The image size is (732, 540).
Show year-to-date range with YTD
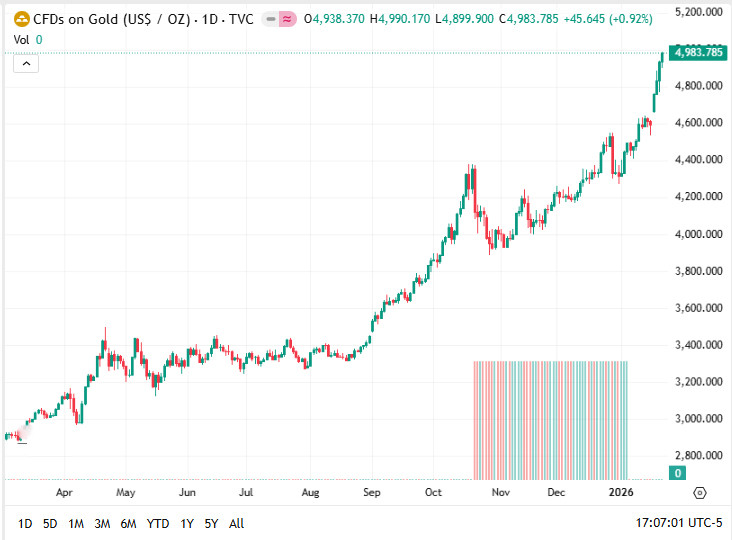[157, 523]
